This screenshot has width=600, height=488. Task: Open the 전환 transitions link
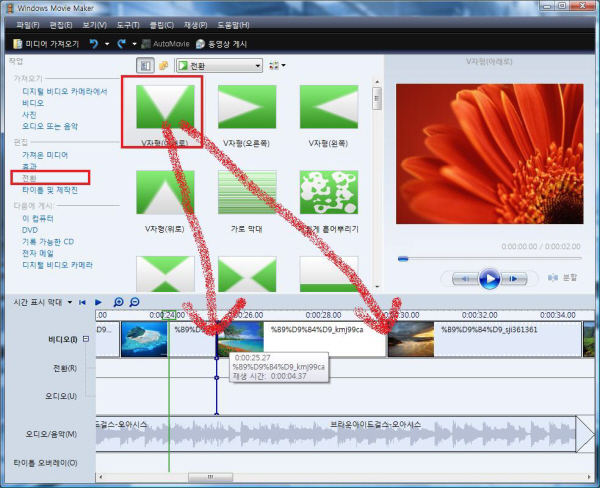click(x=29, y=178)
